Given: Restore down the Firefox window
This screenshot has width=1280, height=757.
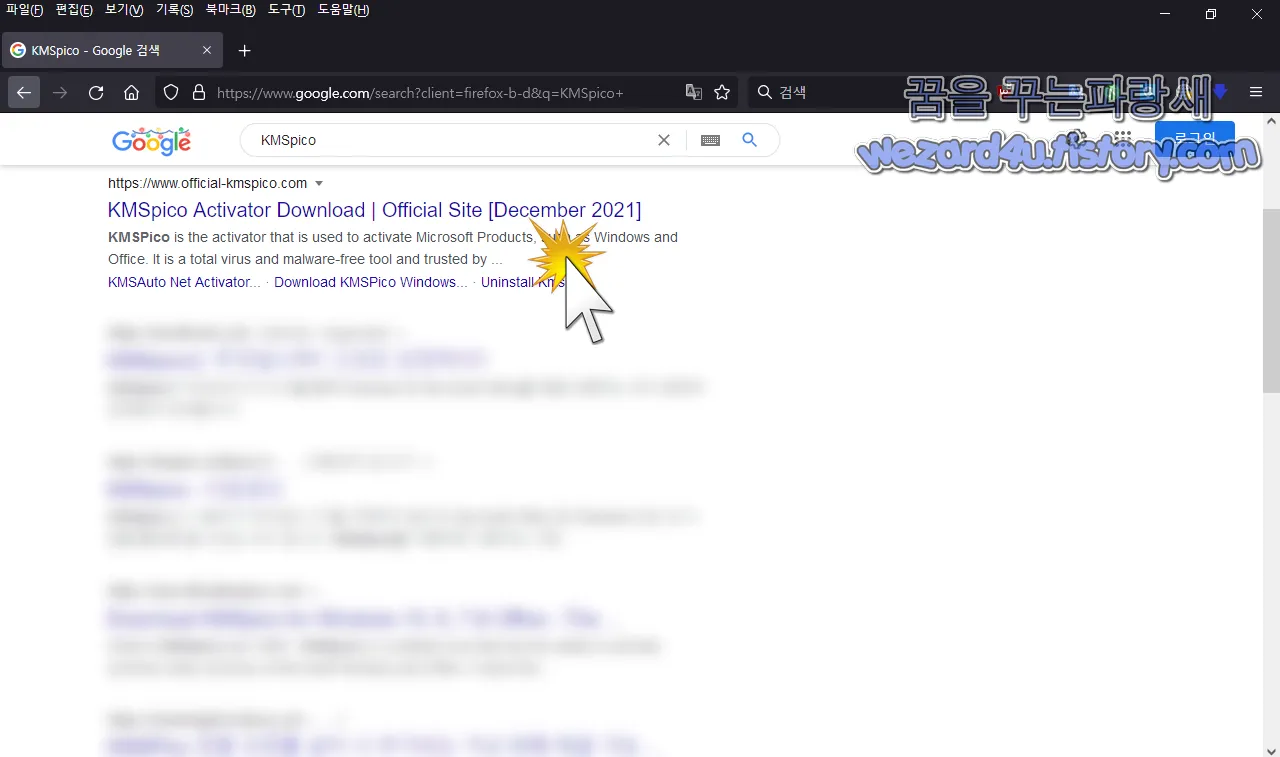Looking at the screenshot, I should 1211,14.
